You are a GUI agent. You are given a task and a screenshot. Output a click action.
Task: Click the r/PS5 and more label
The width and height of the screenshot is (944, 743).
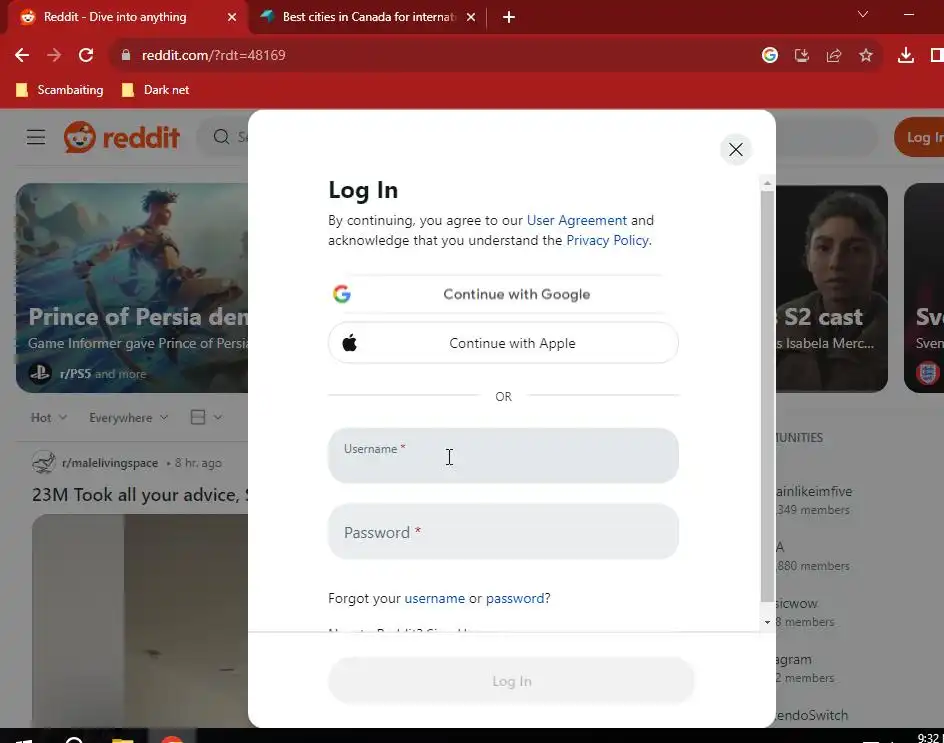pos(103,373)
